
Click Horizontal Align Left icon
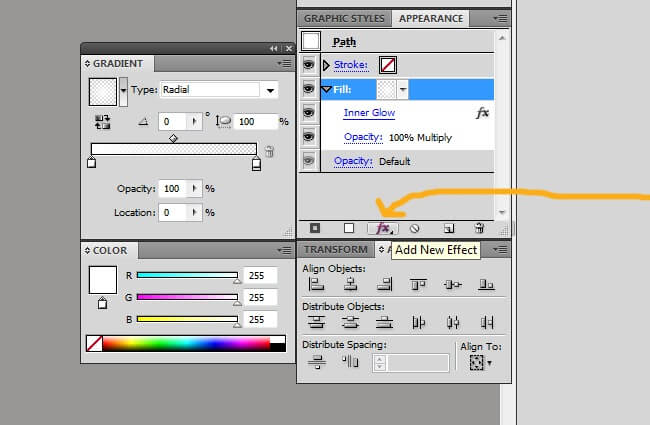[318, 285]
